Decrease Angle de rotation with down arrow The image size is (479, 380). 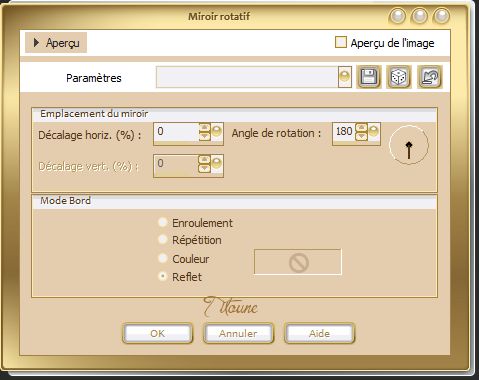pyautogui.click(x=361, y=136)
